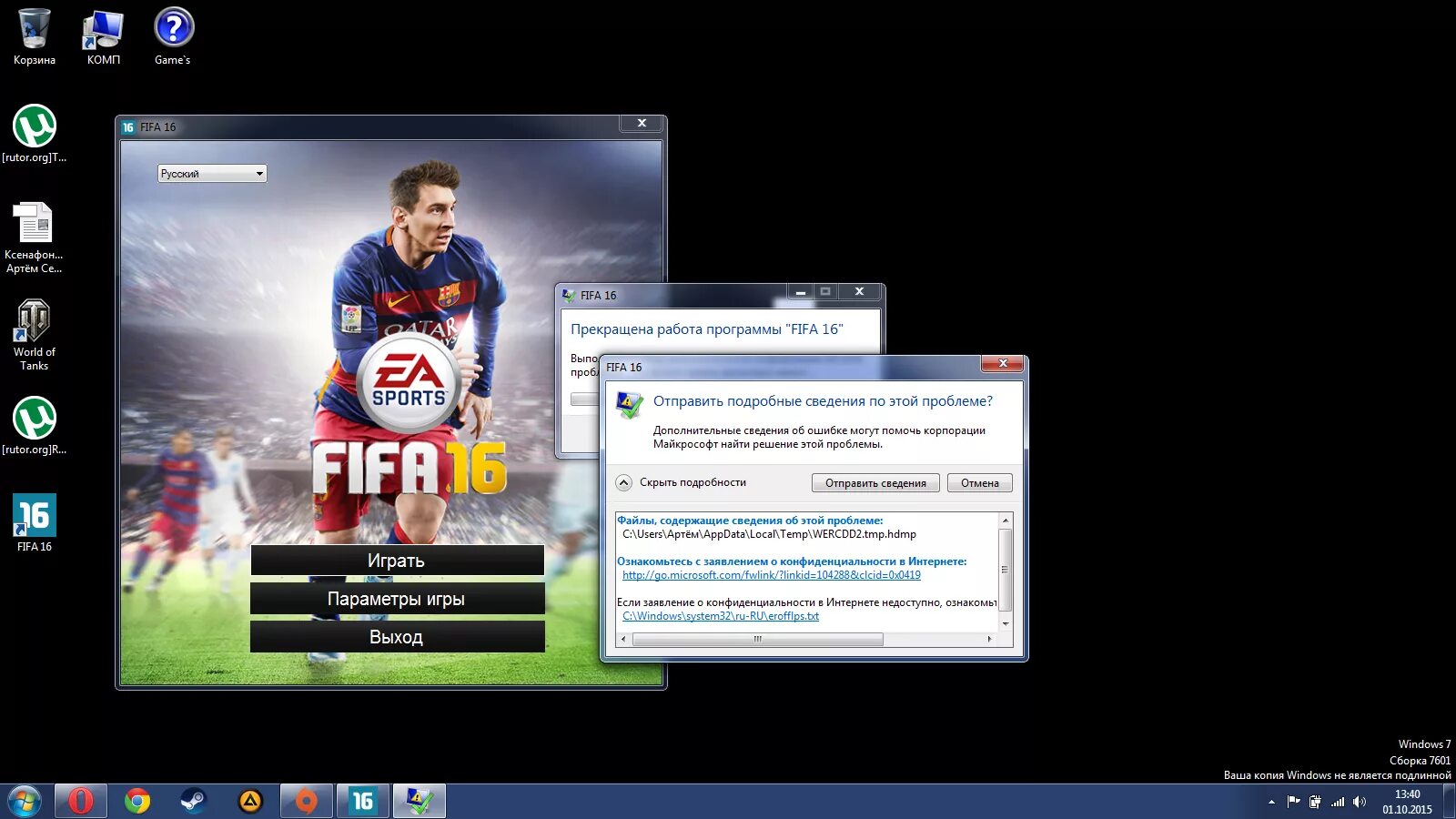Open Opera browser from taskbar

click(81, 802)
